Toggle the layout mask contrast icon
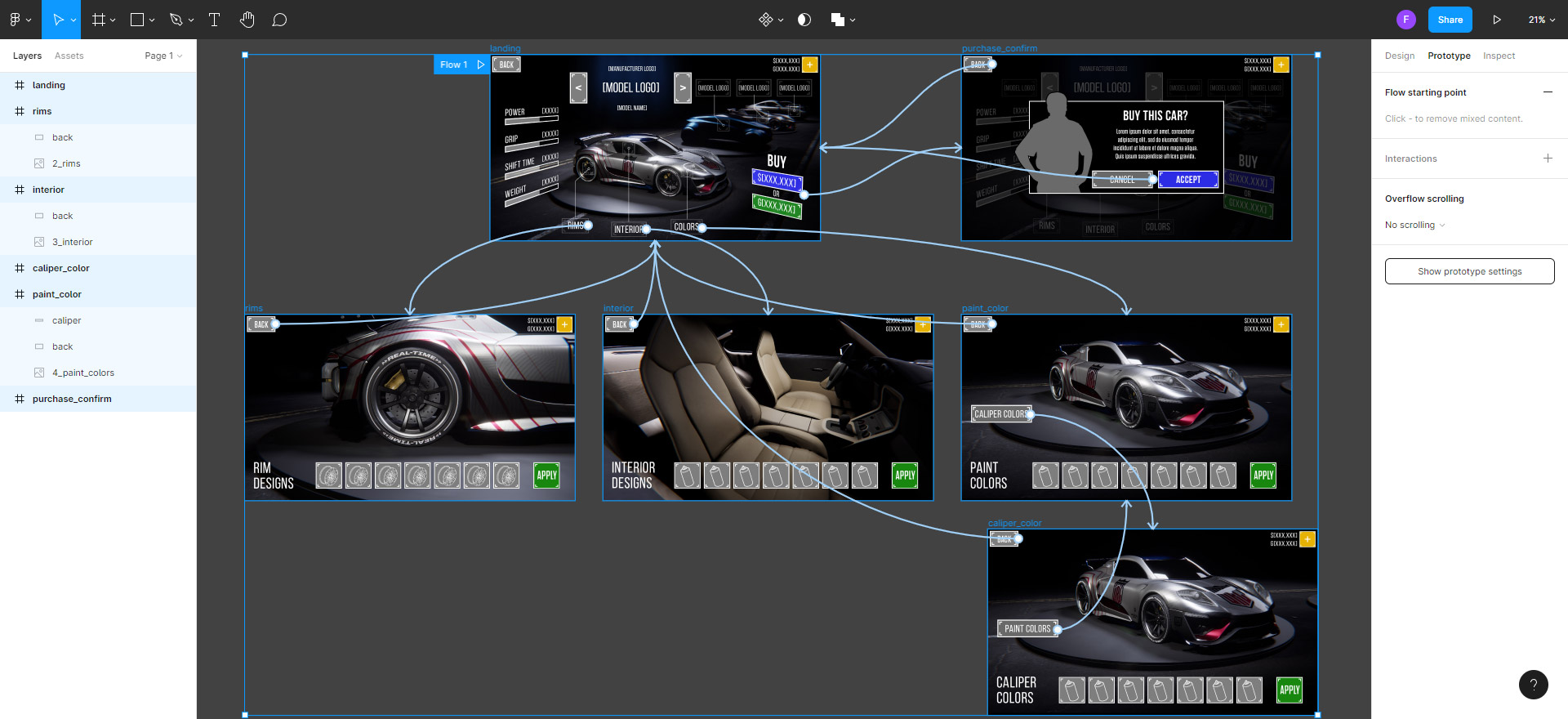1568x719 pixels. tap(804, 20)
